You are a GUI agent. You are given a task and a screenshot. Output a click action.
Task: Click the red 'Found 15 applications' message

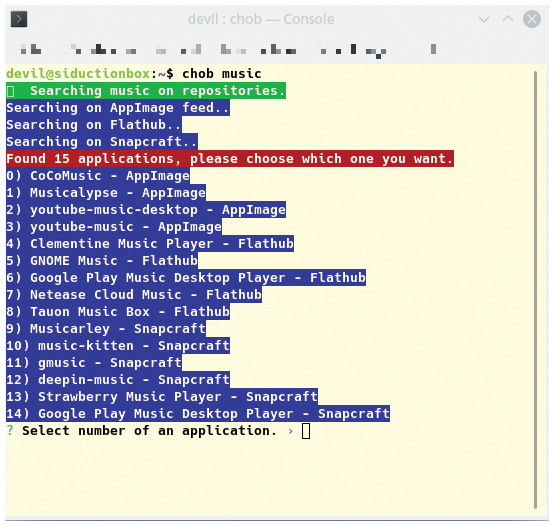point(230,159)
